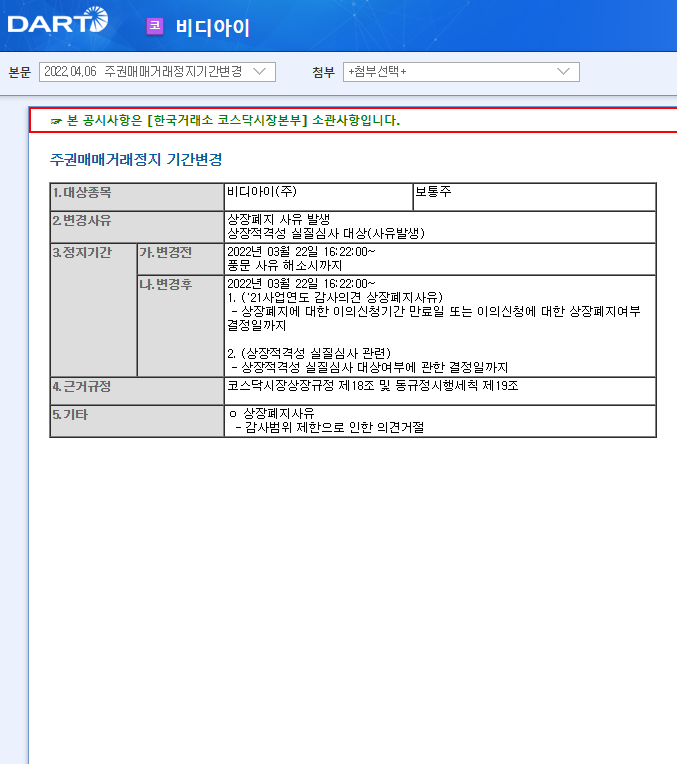
Task: Open the 본문 document dropdown
Action: coord(157,72)
